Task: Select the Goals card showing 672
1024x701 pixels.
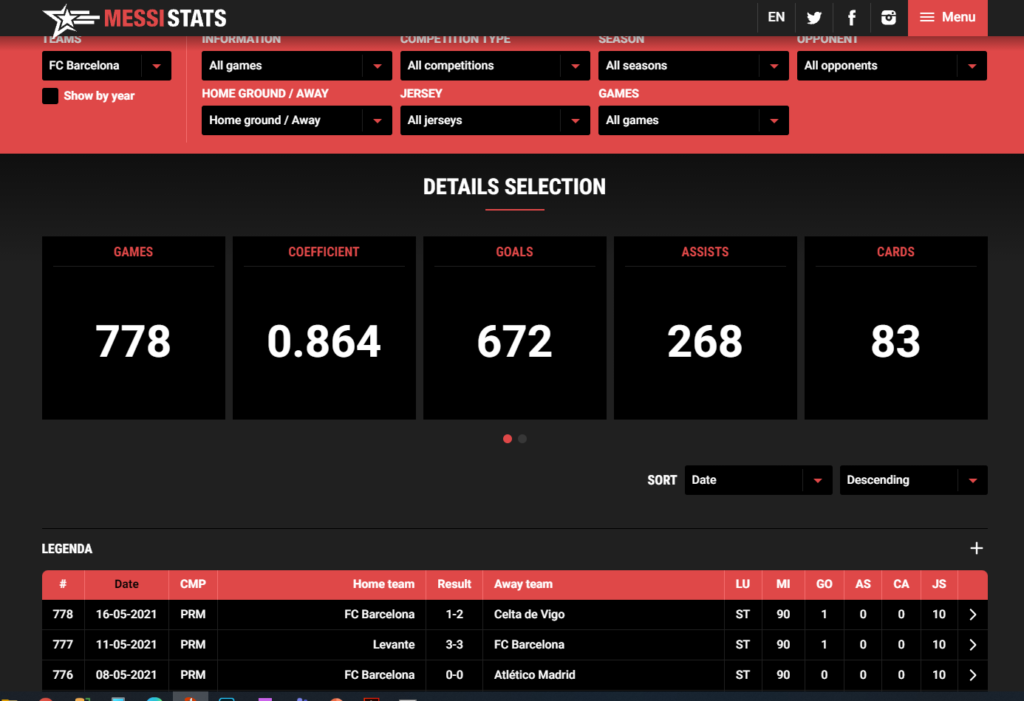Action: (x=515, y=328)
